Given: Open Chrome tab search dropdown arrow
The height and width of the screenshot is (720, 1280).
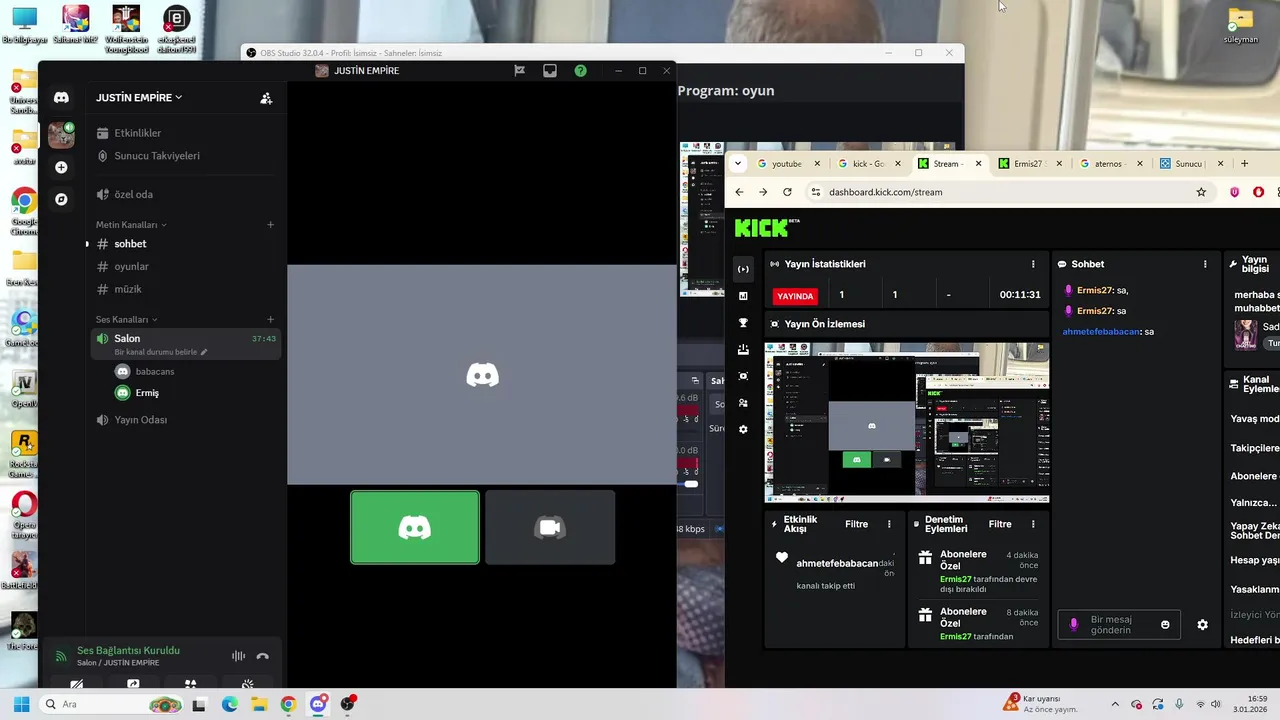Looking at the screenshot, I should tap(738, 163).
